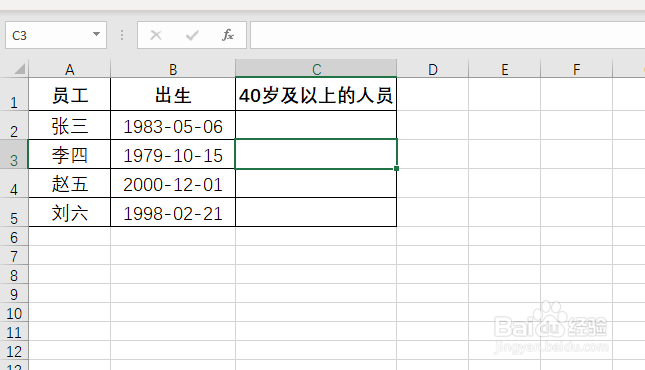Select row 3 header

pos(14,155)
